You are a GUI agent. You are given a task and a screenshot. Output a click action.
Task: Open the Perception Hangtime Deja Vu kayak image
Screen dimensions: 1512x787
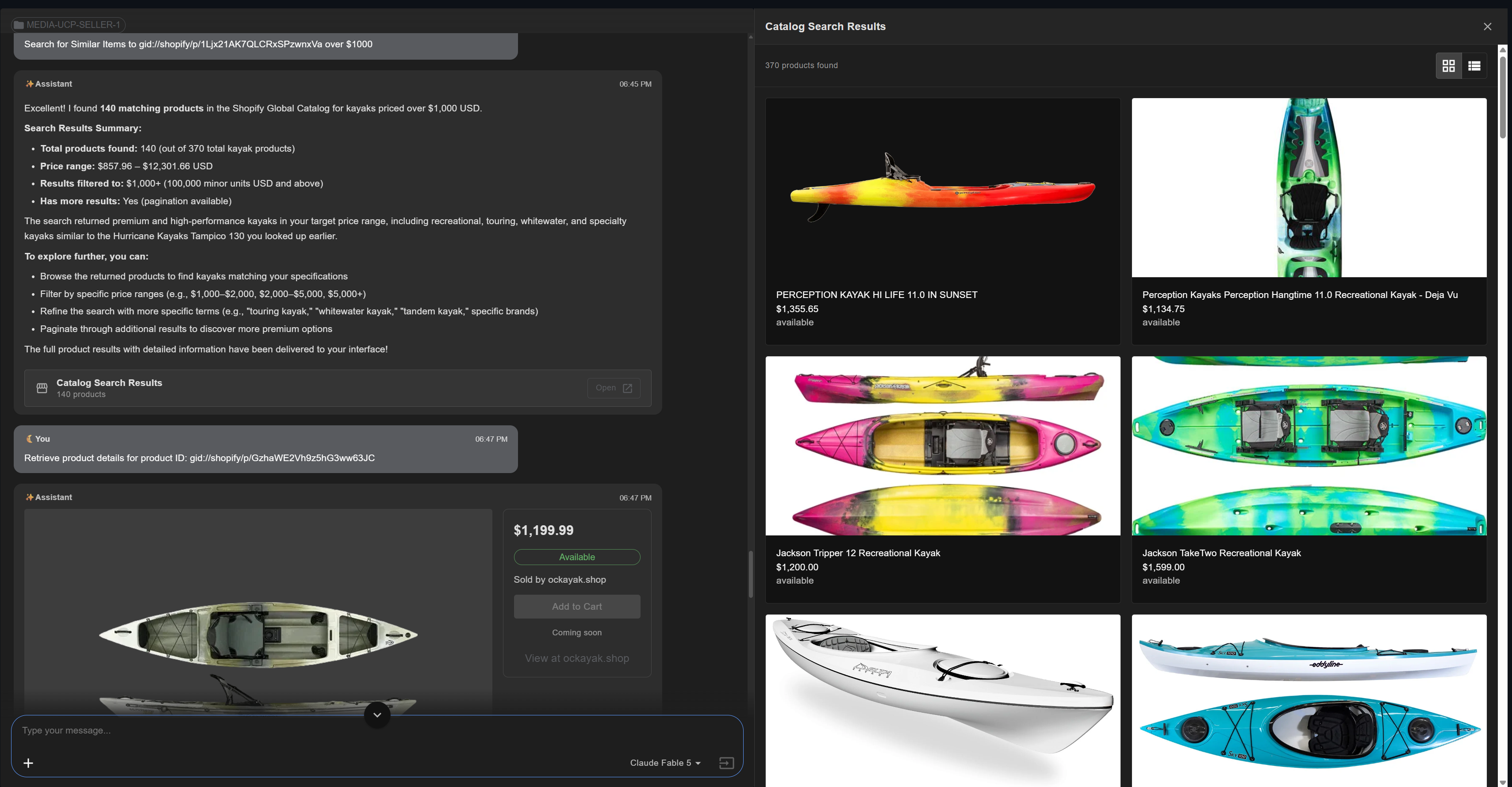point(1309,187)
